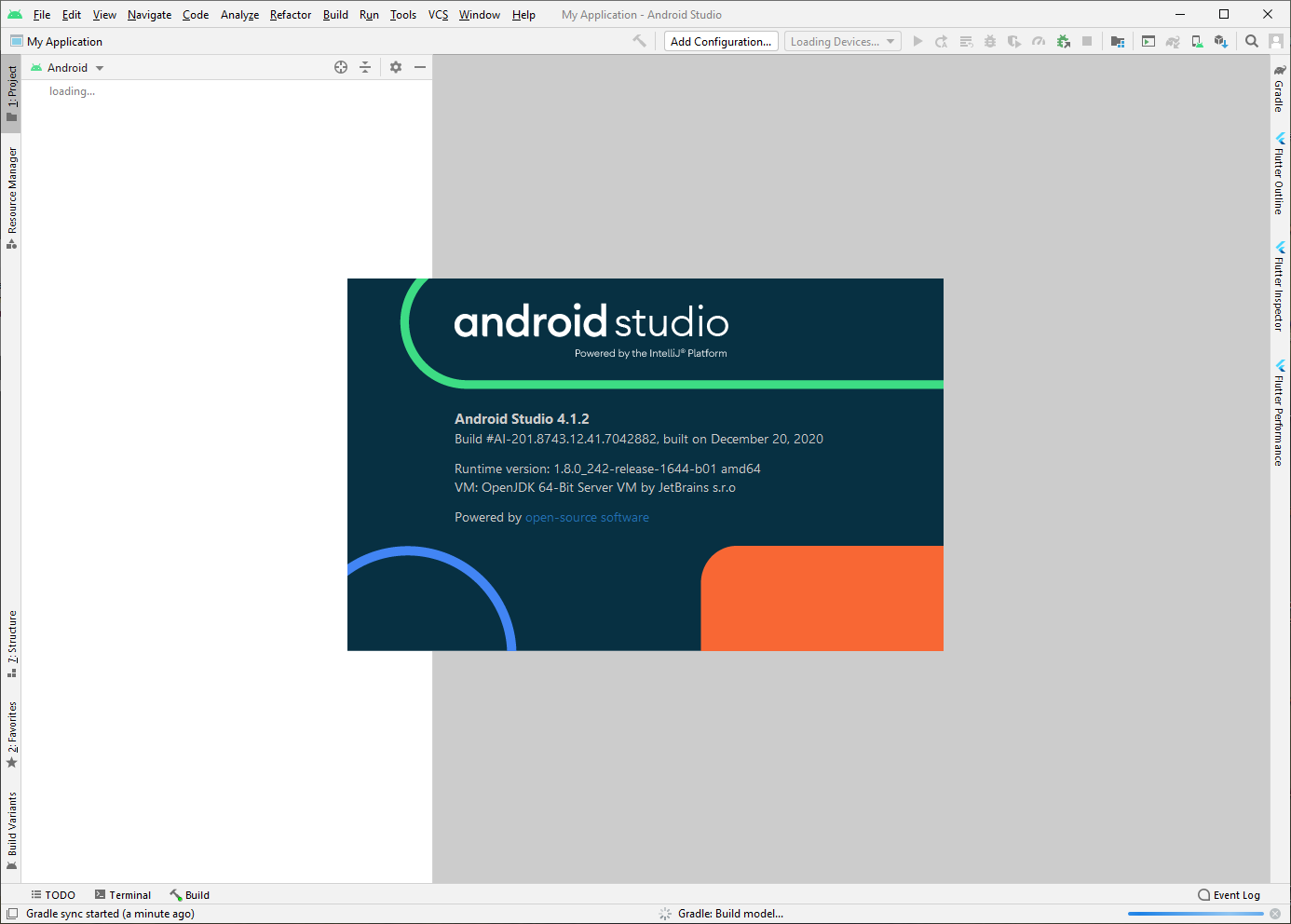
Task: Click the Apply Changes and Restart Activity icon
Action: (942, 41)
